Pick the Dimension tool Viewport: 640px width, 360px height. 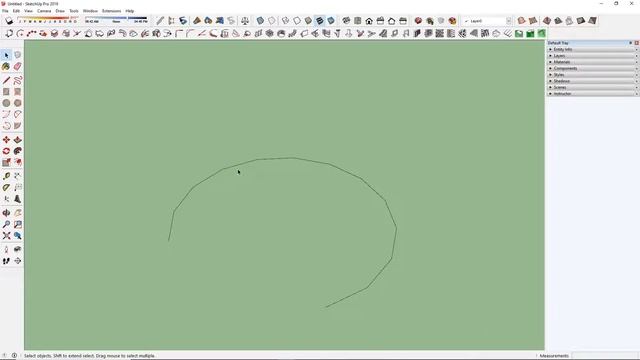18,176
